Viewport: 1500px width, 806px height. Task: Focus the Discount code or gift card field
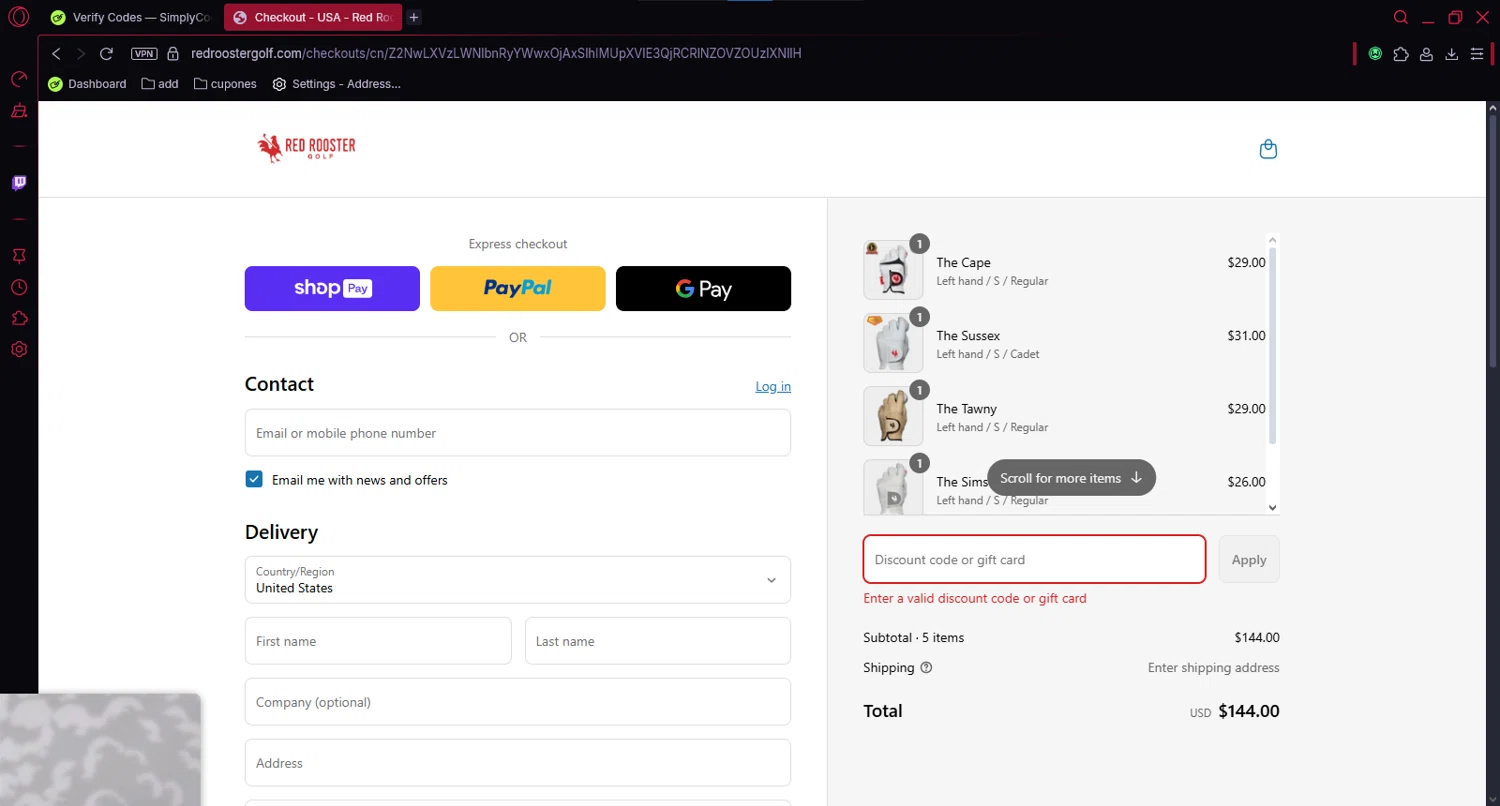1035,560
